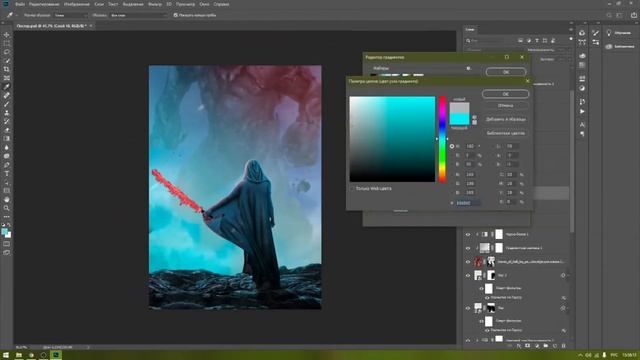Open Photoshop from the Windows taskbar
Image resolution: width=640 pixels, height=360 pixels.
(56, 355)
